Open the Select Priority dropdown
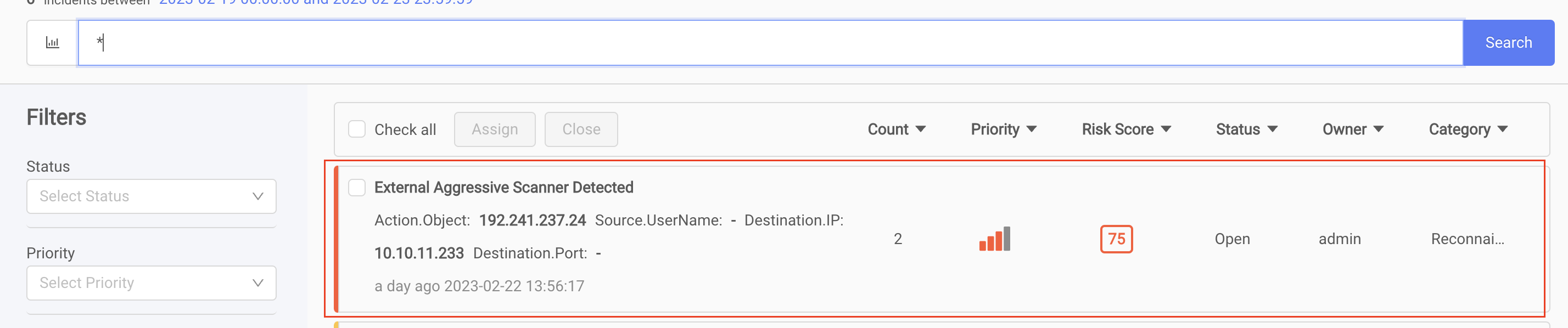Image resolution: width=1568 pixels, height=328 pixels. pyautogui.click(x=152, y=283)
